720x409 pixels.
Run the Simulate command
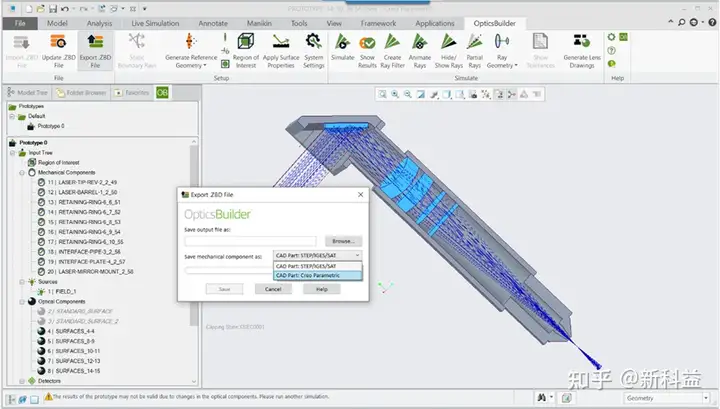(x=343, y=47)
